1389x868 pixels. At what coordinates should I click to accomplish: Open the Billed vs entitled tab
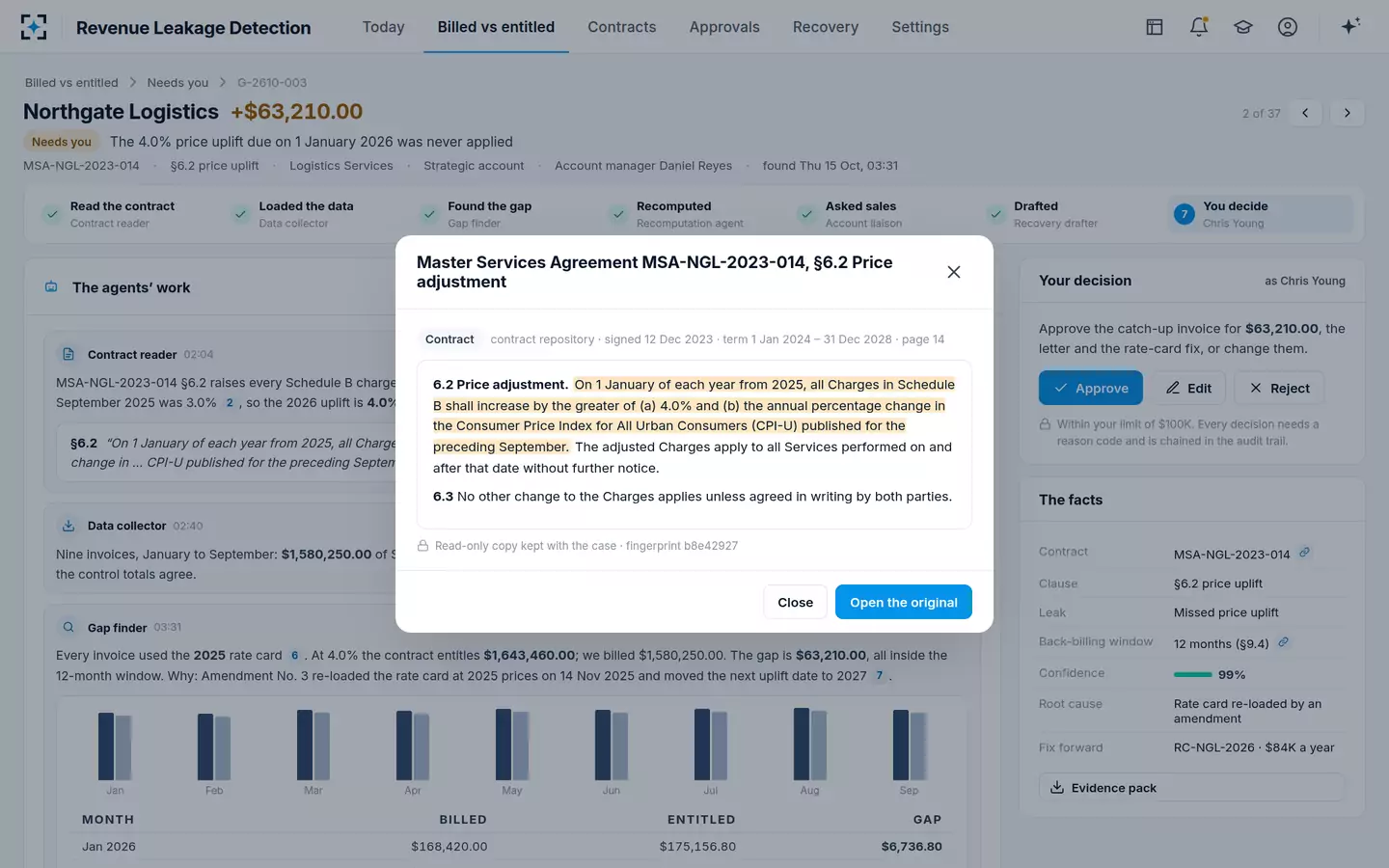(496, 27)
